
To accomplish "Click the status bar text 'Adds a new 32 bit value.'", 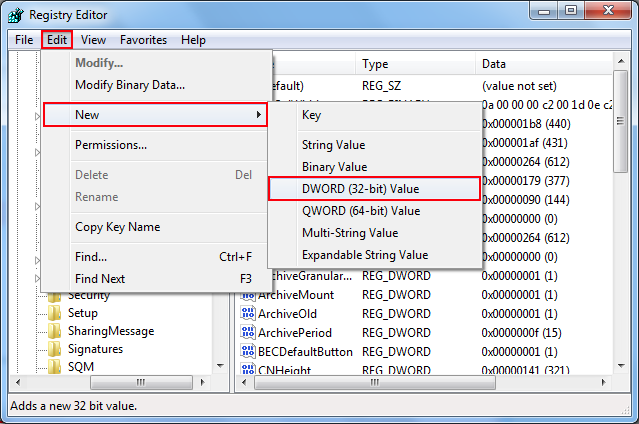I will coord(73,406).
